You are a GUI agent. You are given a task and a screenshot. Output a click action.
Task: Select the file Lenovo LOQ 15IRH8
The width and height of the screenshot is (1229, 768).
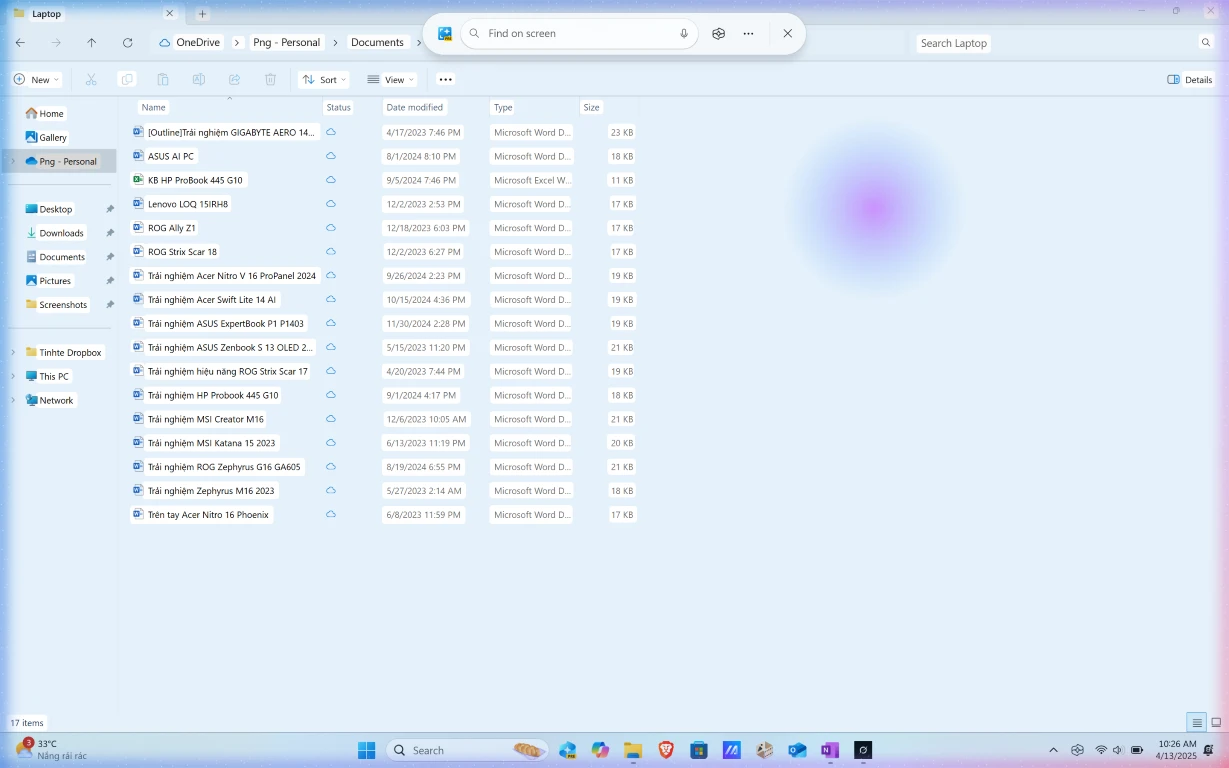coord(188,204)
